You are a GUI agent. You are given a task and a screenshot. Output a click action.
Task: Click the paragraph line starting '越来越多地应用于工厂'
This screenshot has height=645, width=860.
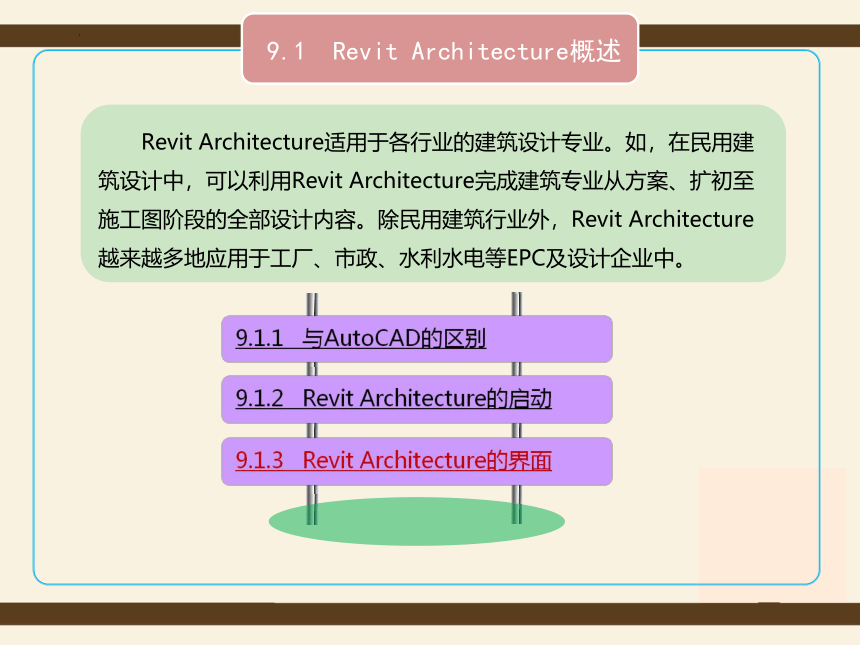(x=392, y=258)
